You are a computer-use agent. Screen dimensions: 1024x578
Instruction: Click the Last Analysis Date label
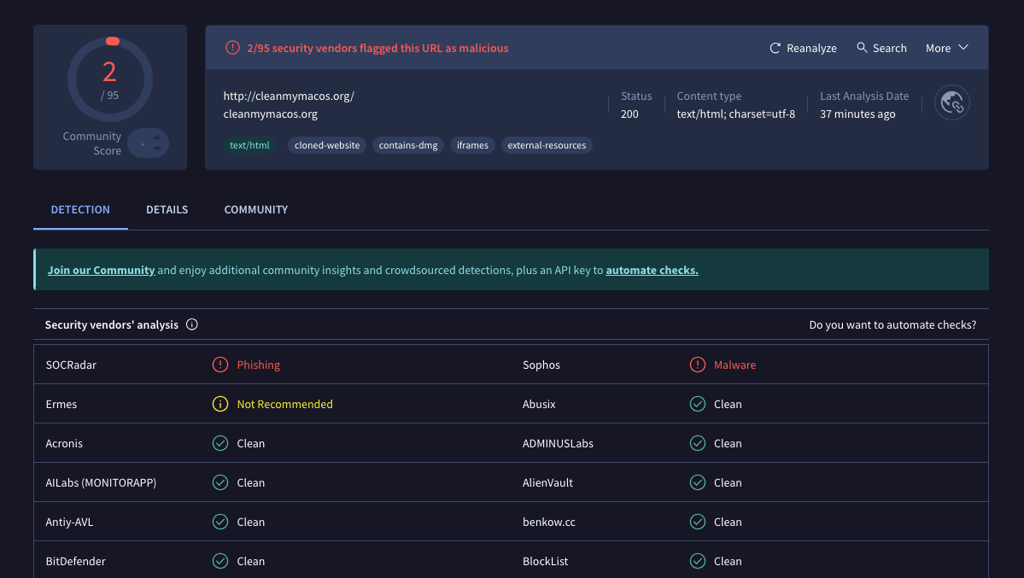point(864,96)
